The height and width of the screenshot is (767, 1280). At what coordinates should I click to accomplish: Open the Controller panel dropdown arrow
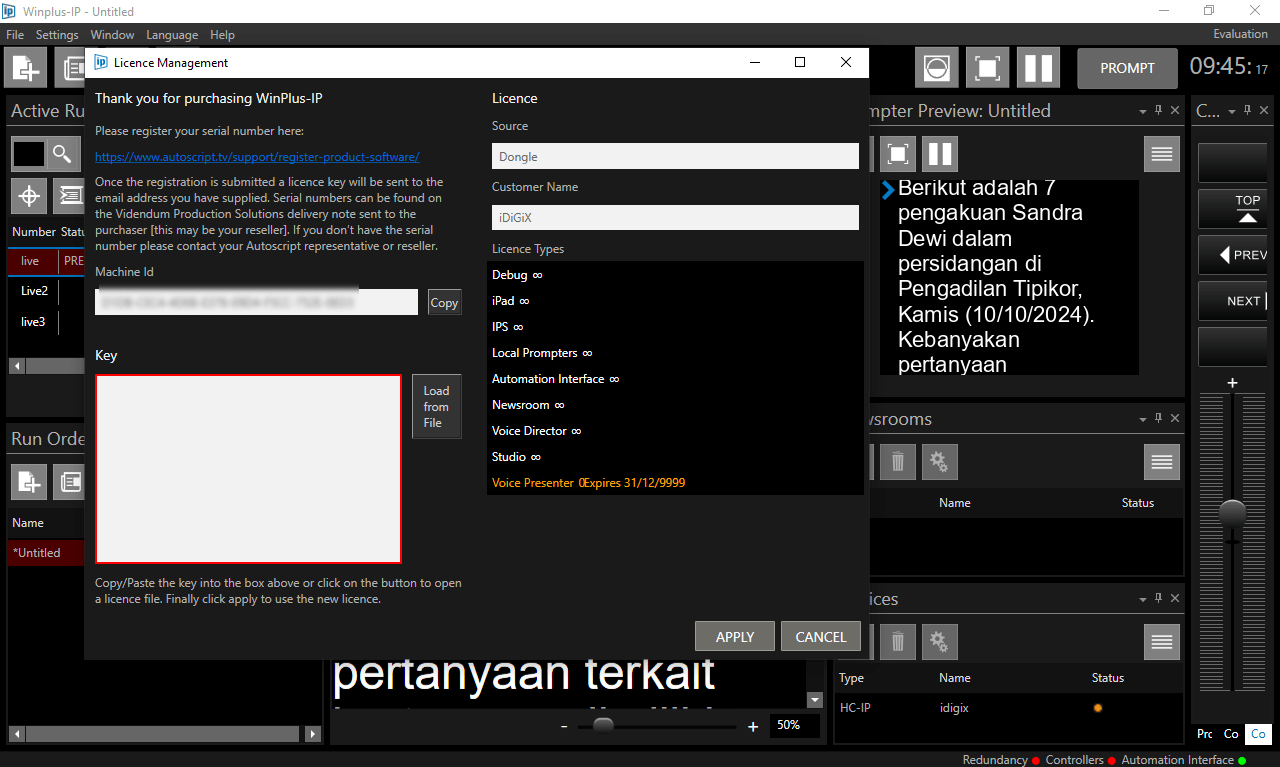(x=1233, y=112)
